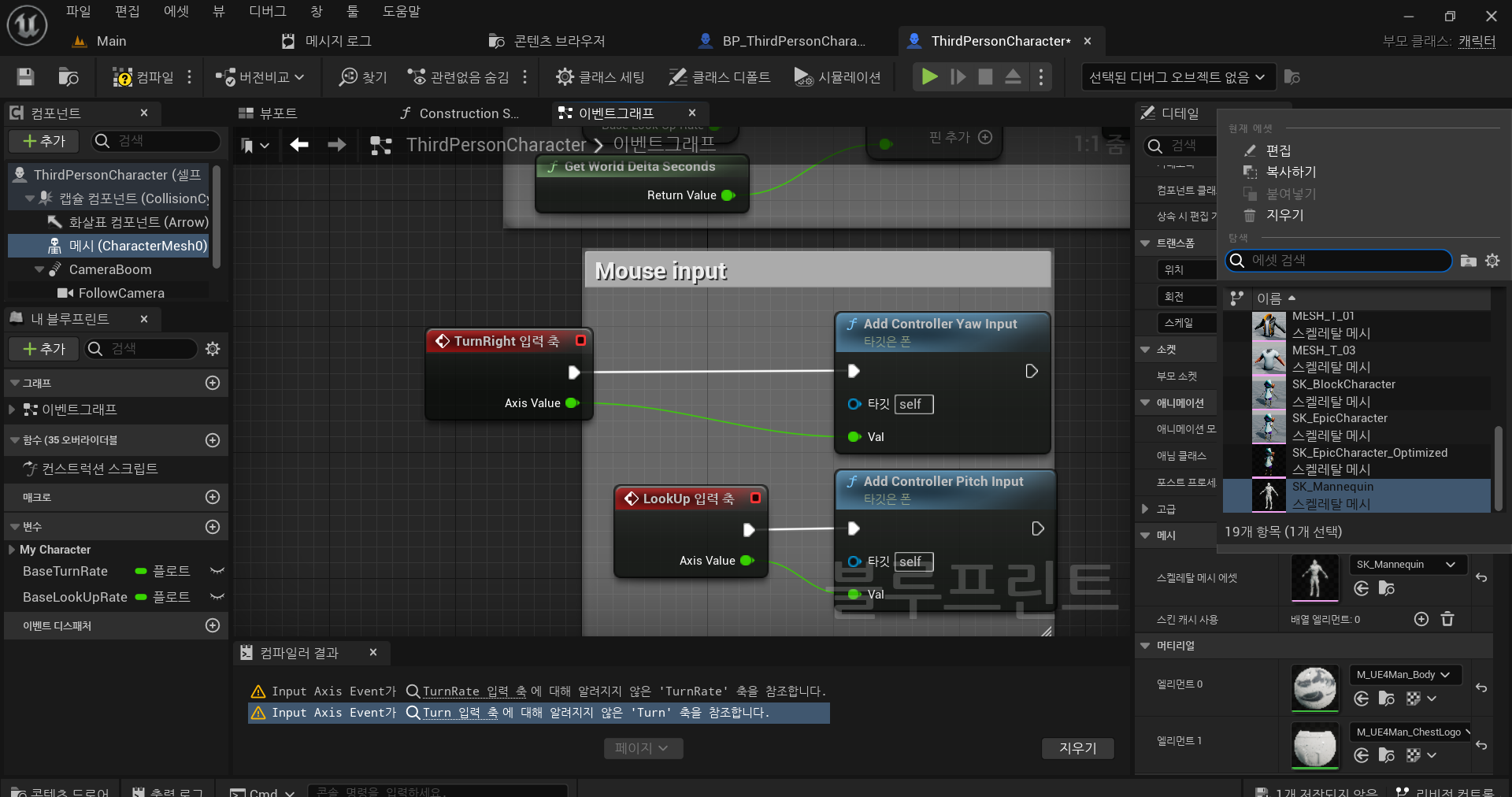Open the M_UE4Man_Body material dropdown
Screen dimensions: 1512x797
click(x=1405, y=675)
